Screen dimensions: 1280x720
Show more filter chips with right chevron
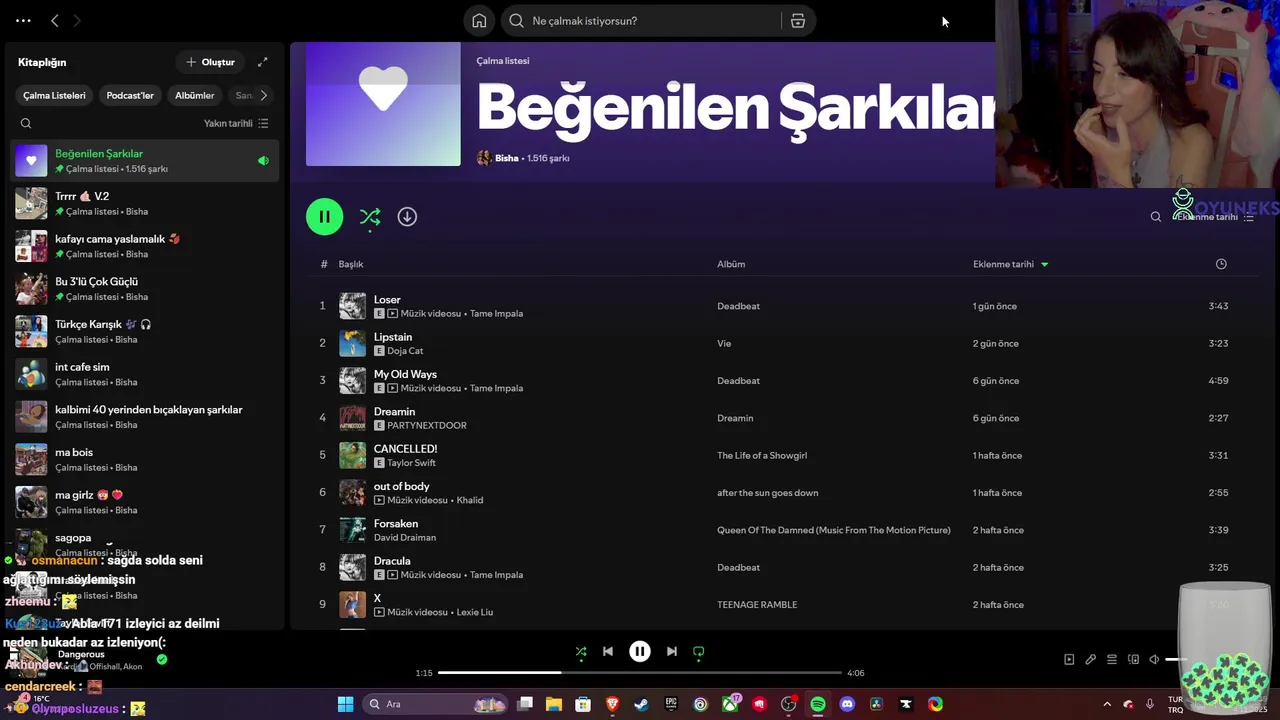tap(264, 95)
